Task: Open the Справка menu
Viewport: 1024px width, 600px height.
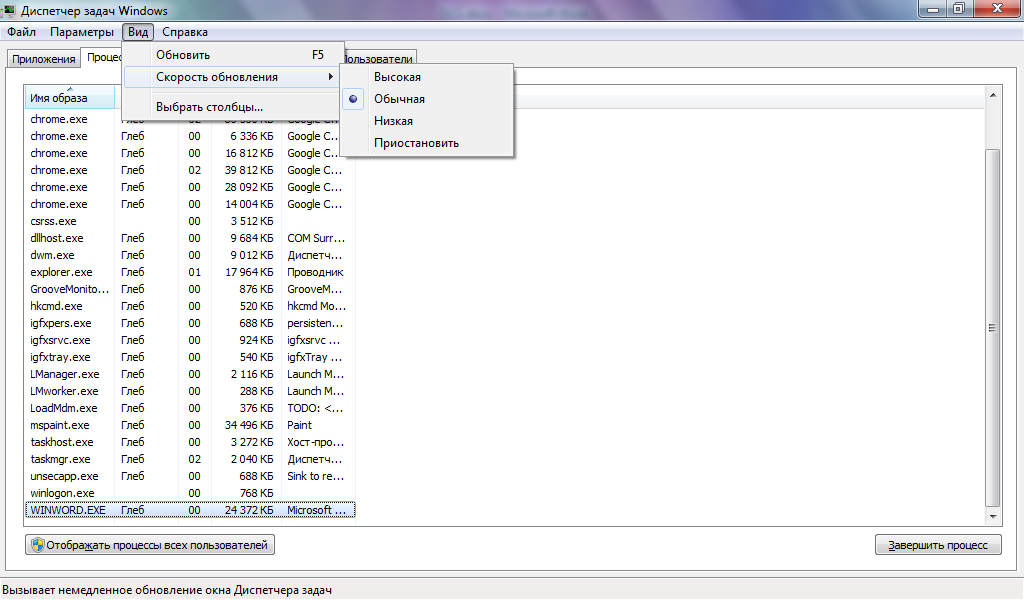Action: point(185,32)
